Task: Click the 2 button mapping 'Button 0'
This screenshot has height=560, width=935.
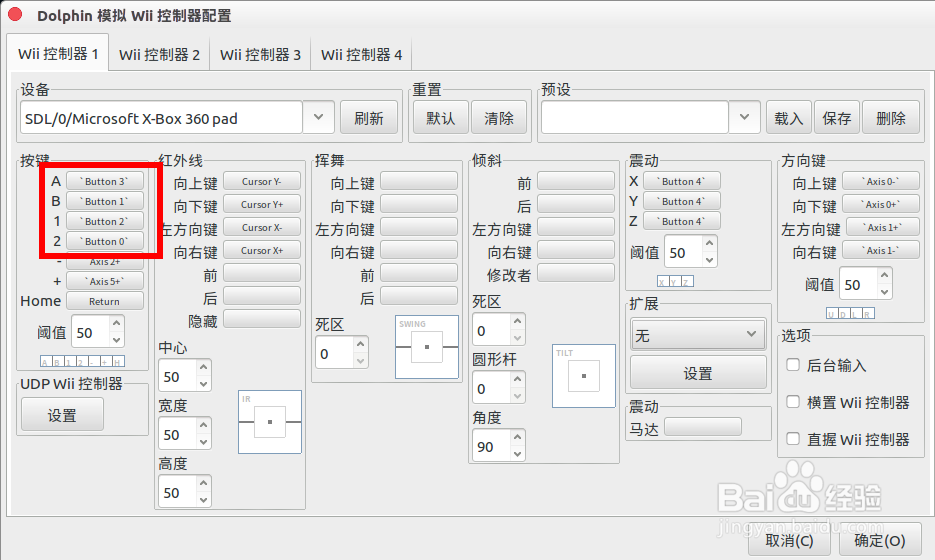Action: tap(105, 242)
